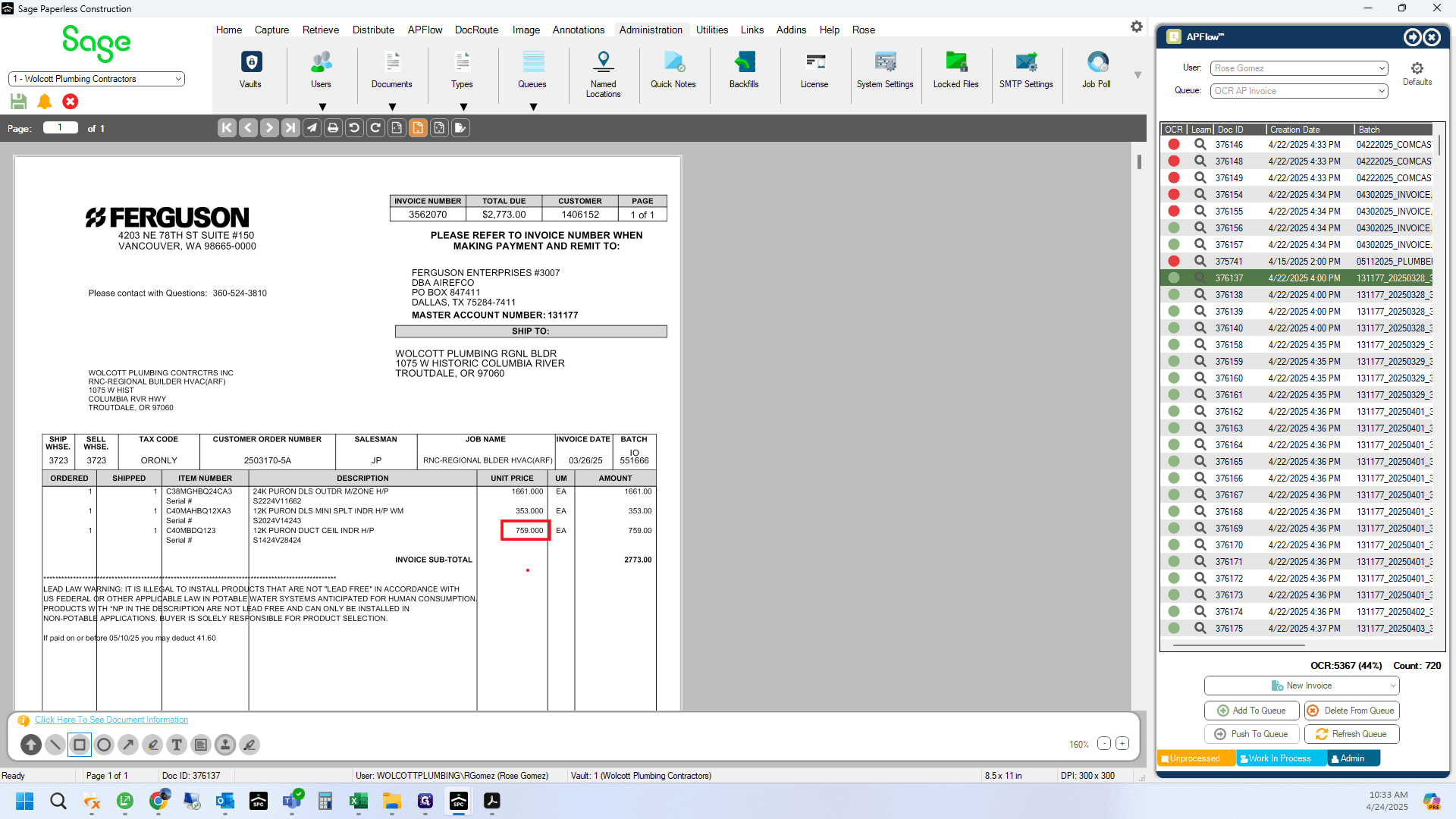1456x819 pixels.
Task: Open the Job Poll tool
Action: [x=1097, y=70]
